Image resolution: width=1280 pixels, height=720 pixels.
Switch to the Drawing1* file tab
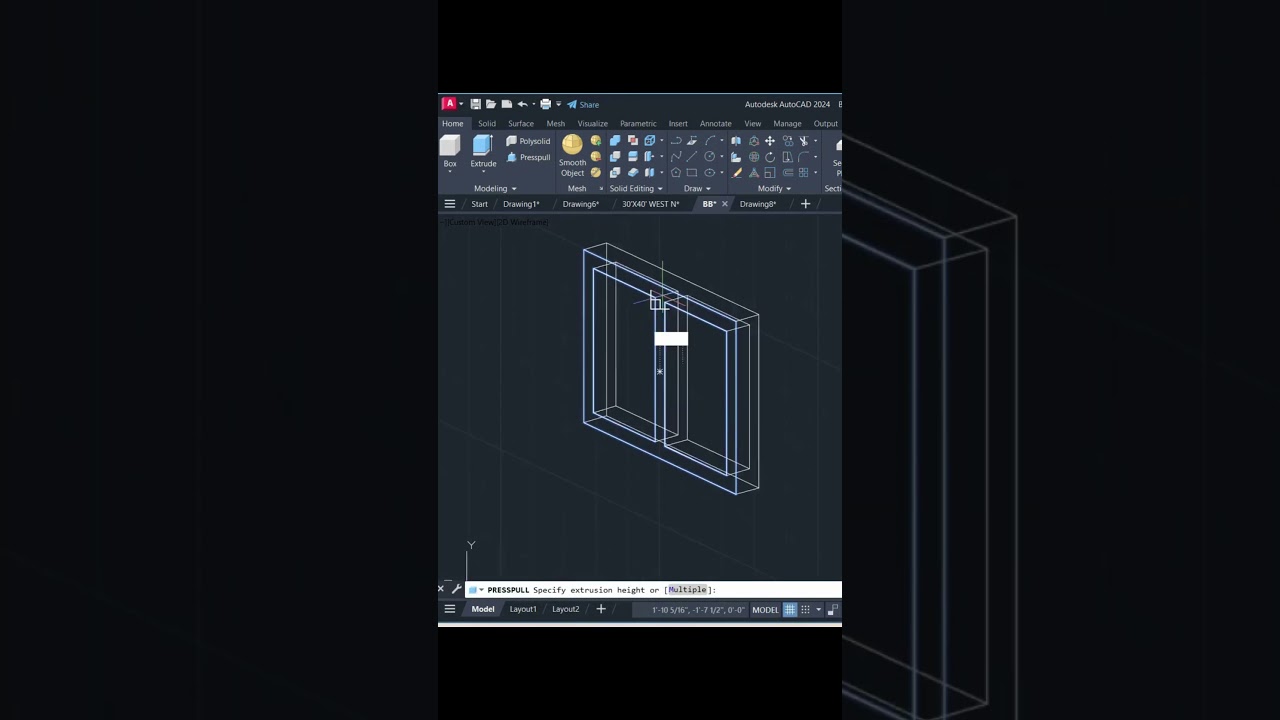coord(521,204)
